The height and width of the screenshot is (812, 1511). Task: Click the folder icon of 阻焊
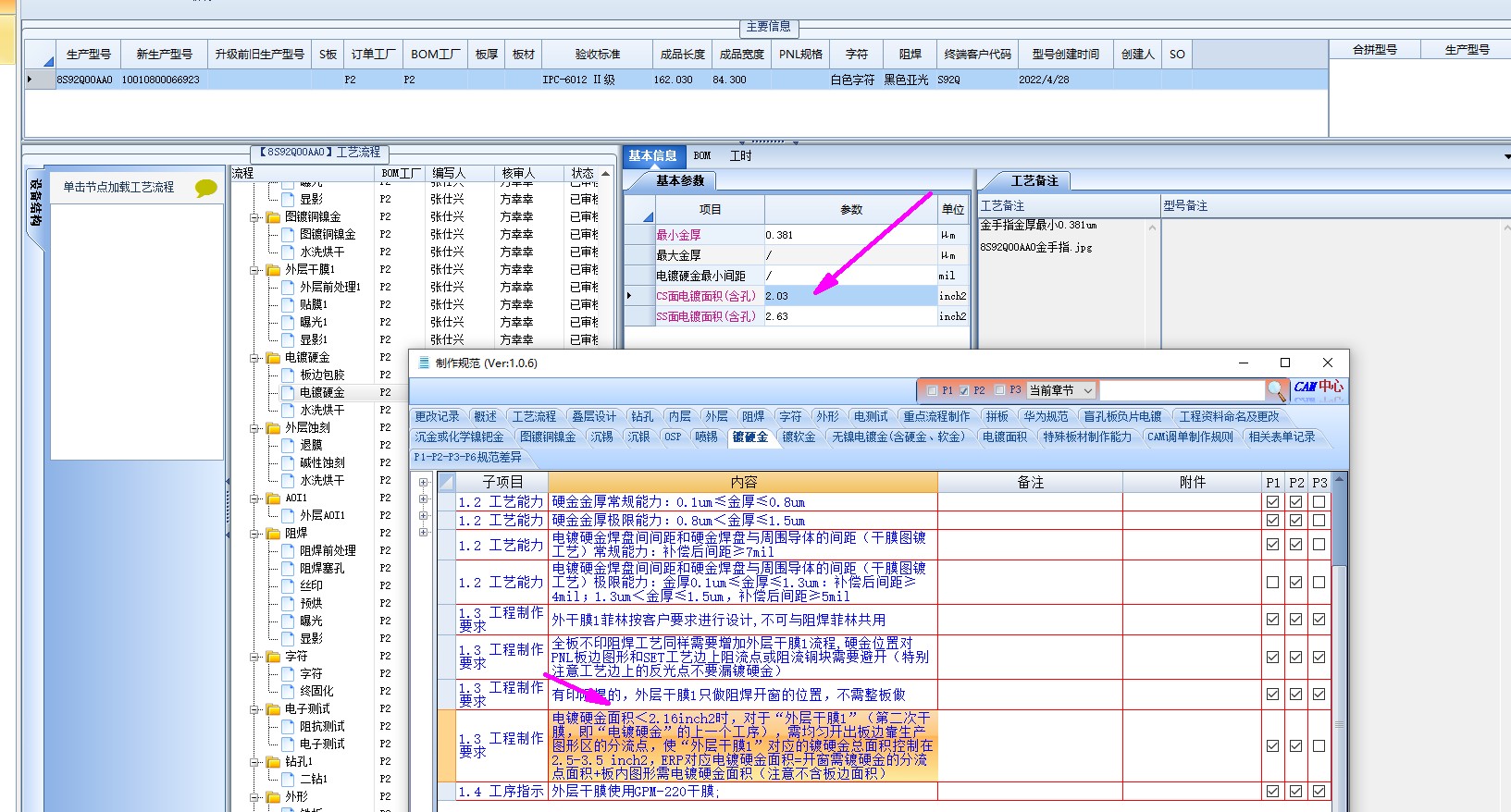(273, 534)
